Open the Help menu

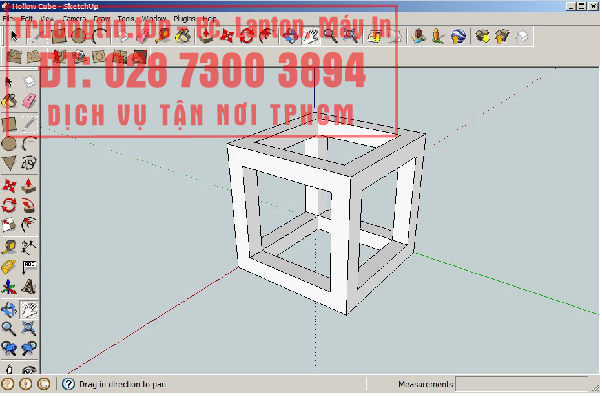(209, 19)
